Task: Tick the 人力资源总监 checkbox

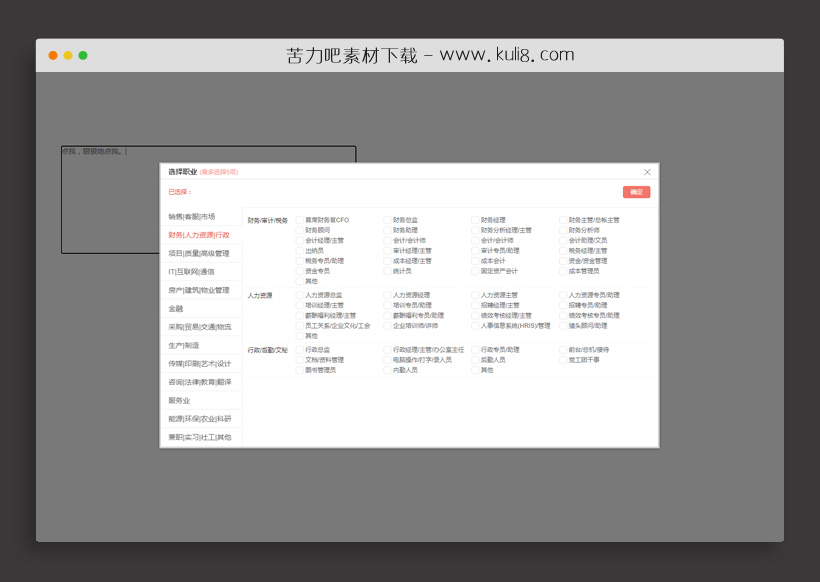Action: tap(300, 296)
